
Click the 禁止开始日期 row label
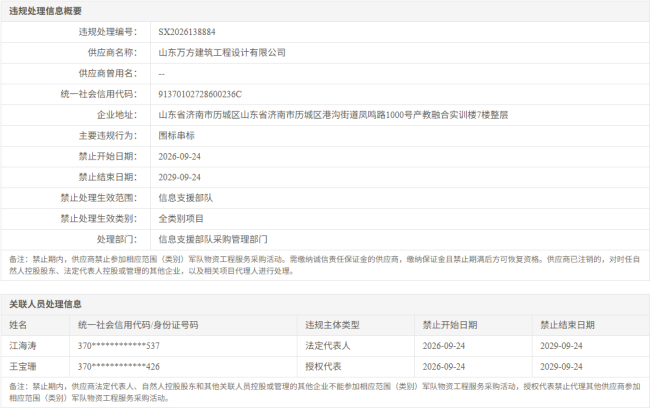point(108,156)
